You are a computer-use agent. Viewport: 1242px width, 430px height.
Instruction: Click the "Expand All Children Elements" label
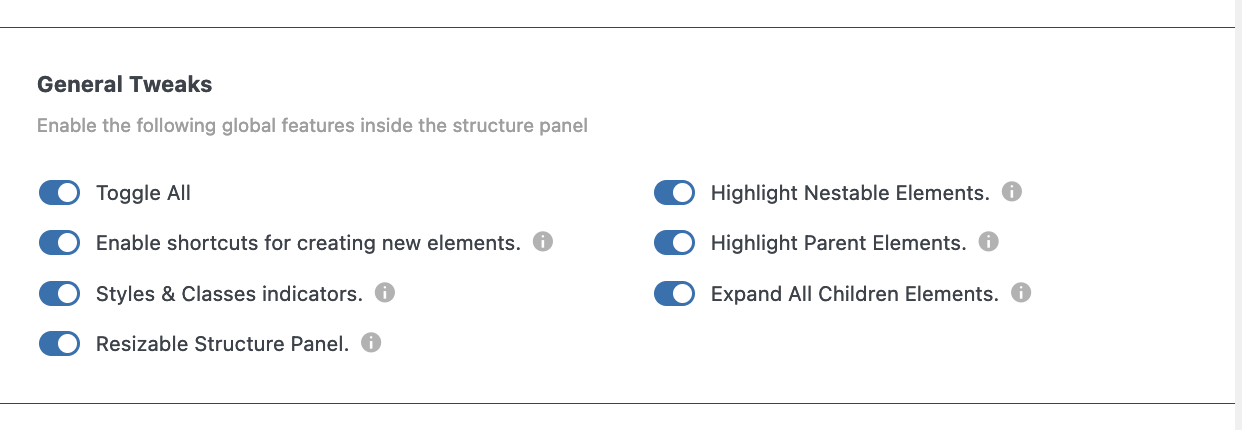pos(855,294)
